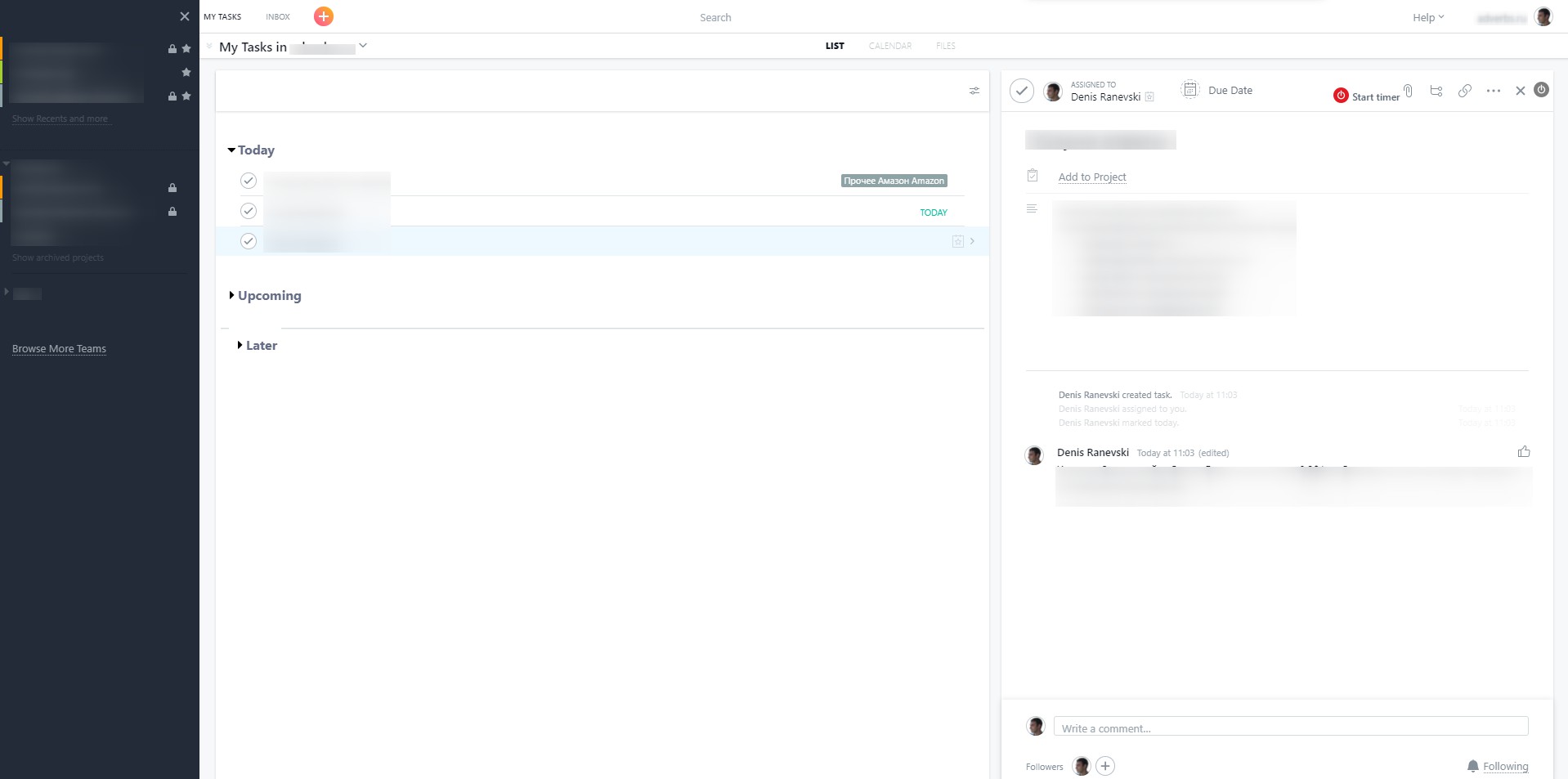Click the copy task link icon
The image size is (1568, 779).
[x=1465, y=91]
